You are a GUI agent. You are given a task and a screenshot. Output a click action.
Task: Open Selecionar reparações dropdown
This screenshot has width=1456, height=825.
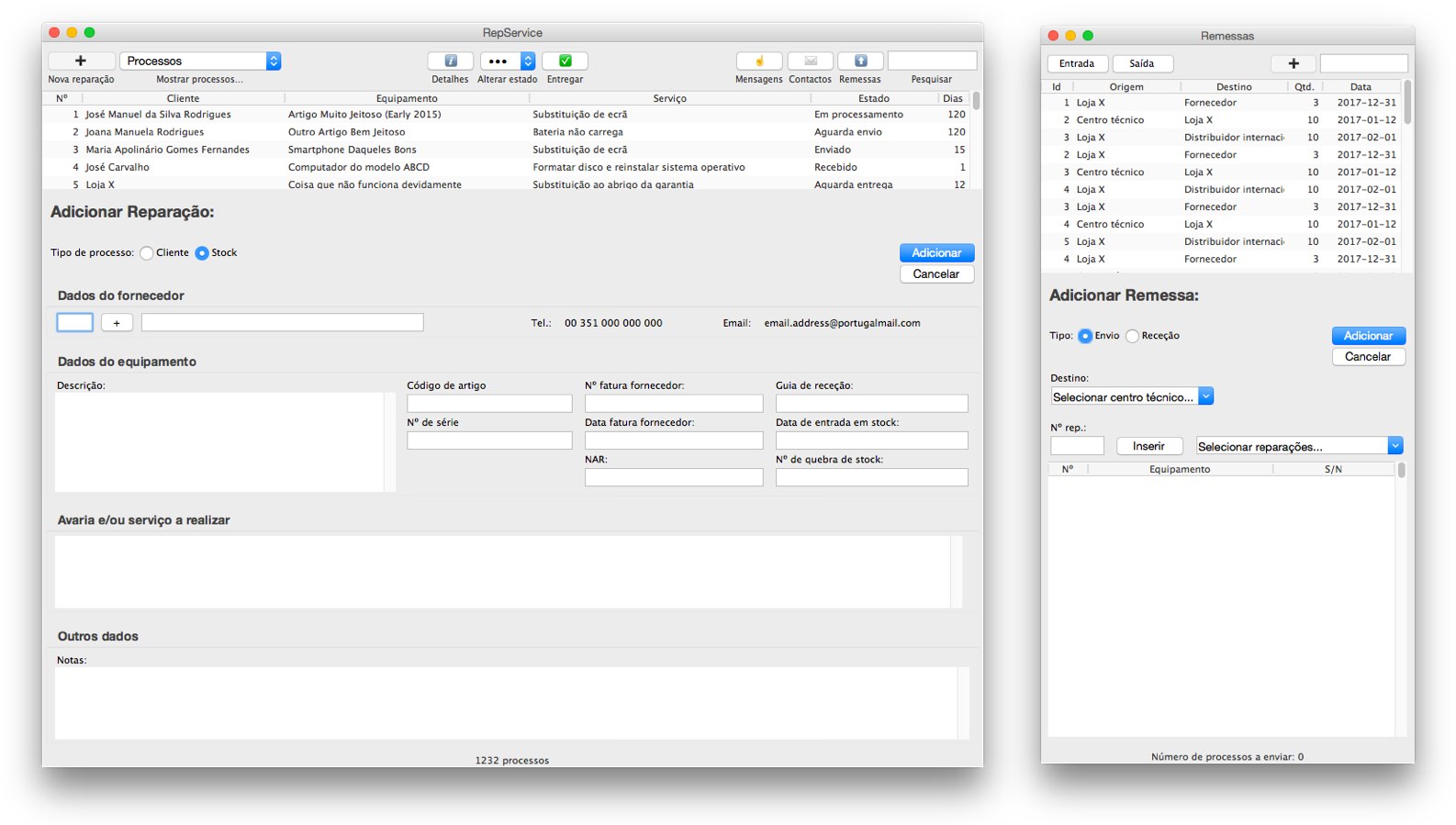tap(1300, 446)
